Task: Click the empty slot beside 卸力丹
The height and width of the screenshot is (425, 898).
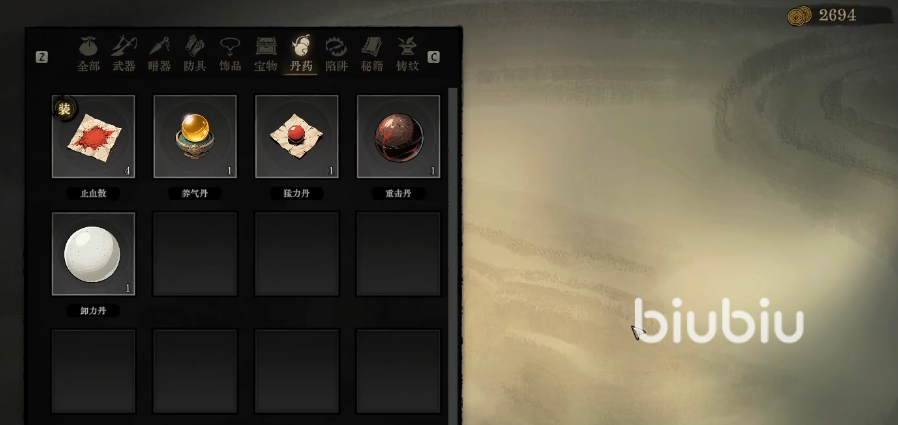Action: click(x=195, y=254)
